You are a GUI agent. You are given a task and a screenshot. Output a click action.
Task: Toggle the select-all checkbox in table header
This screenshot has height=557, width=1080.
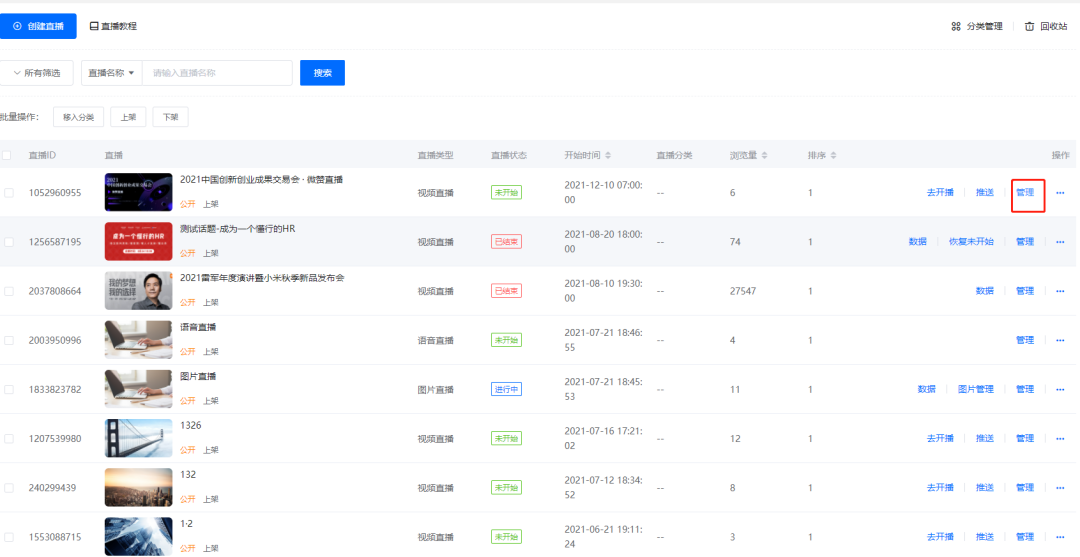tap(8, 156)
